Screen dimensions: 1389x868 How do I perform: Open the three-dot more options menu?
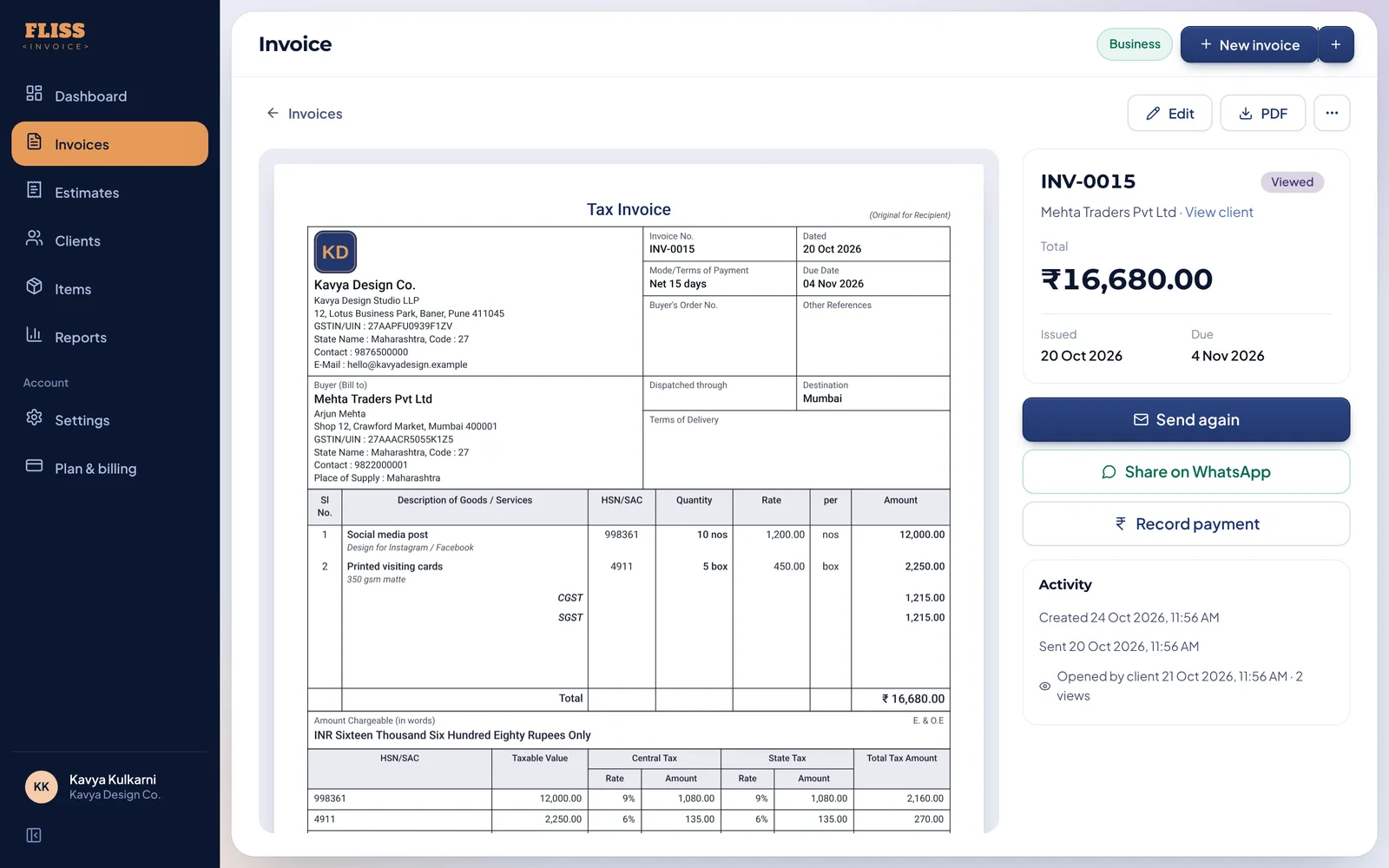click(x=1332, y=113)
